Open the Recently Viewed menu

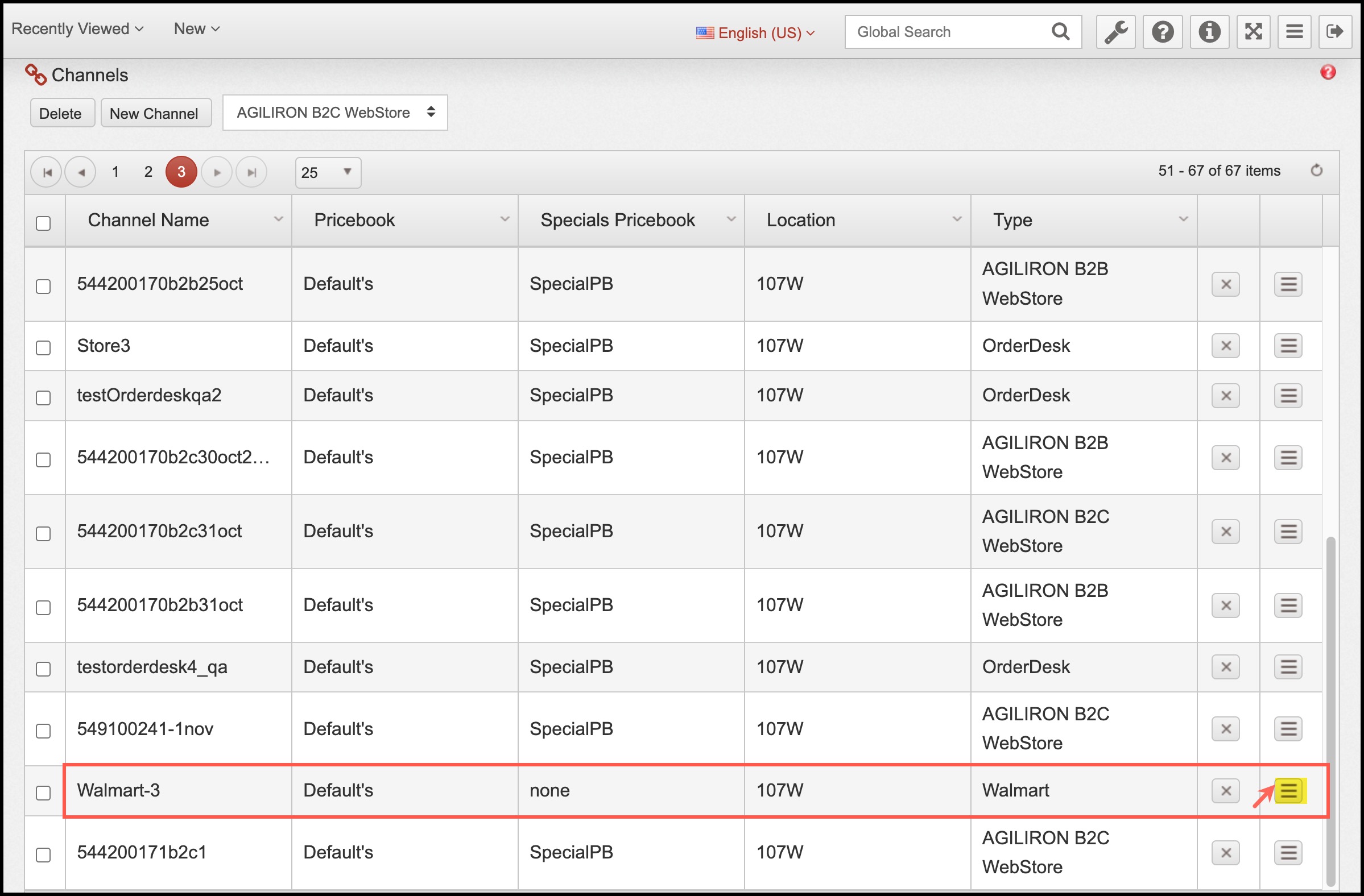click(77, 28)
